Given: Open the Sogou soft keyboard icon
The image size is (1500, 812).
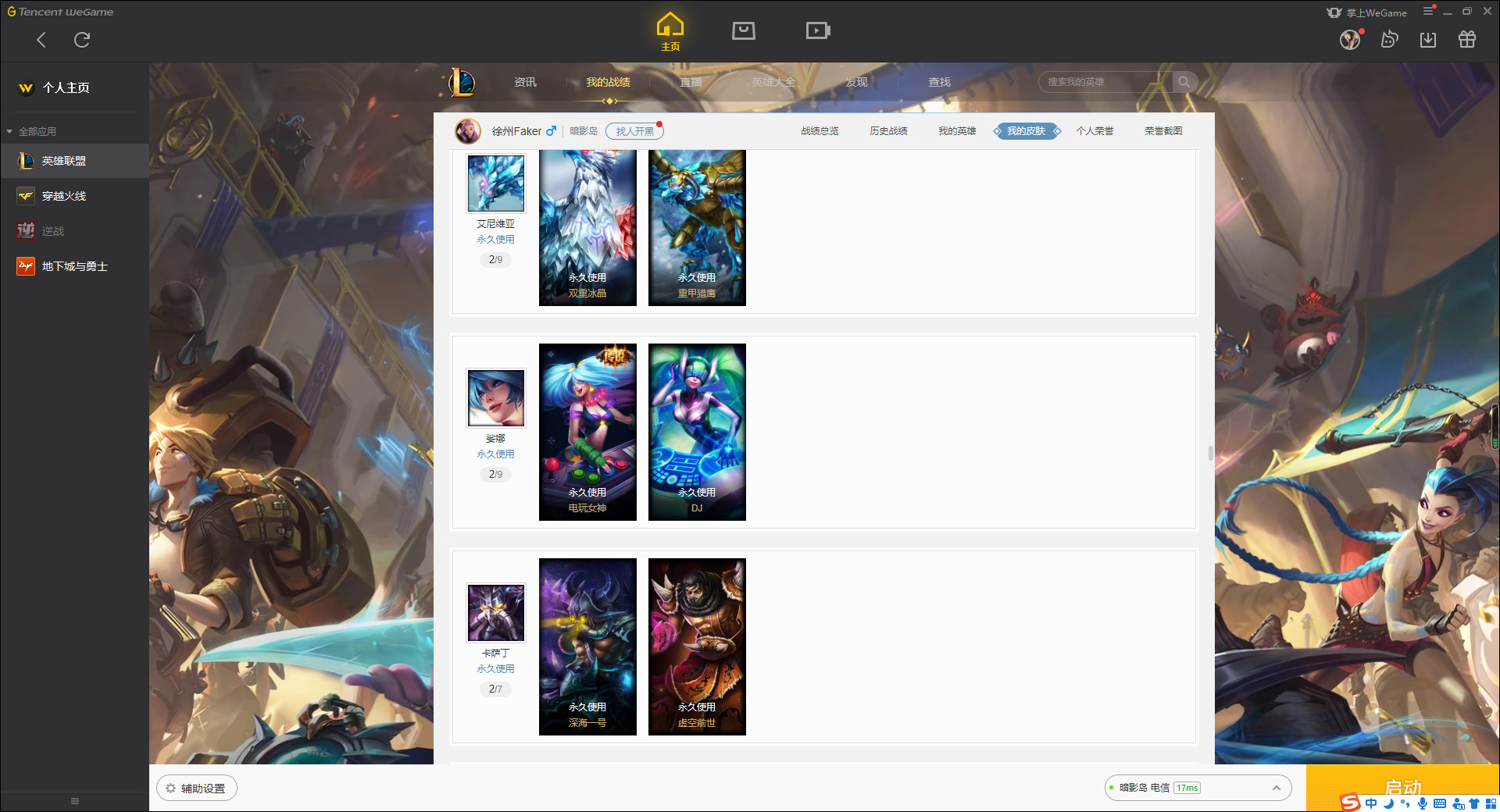Looking at the screenshot, I should (x=1440, y=803).
